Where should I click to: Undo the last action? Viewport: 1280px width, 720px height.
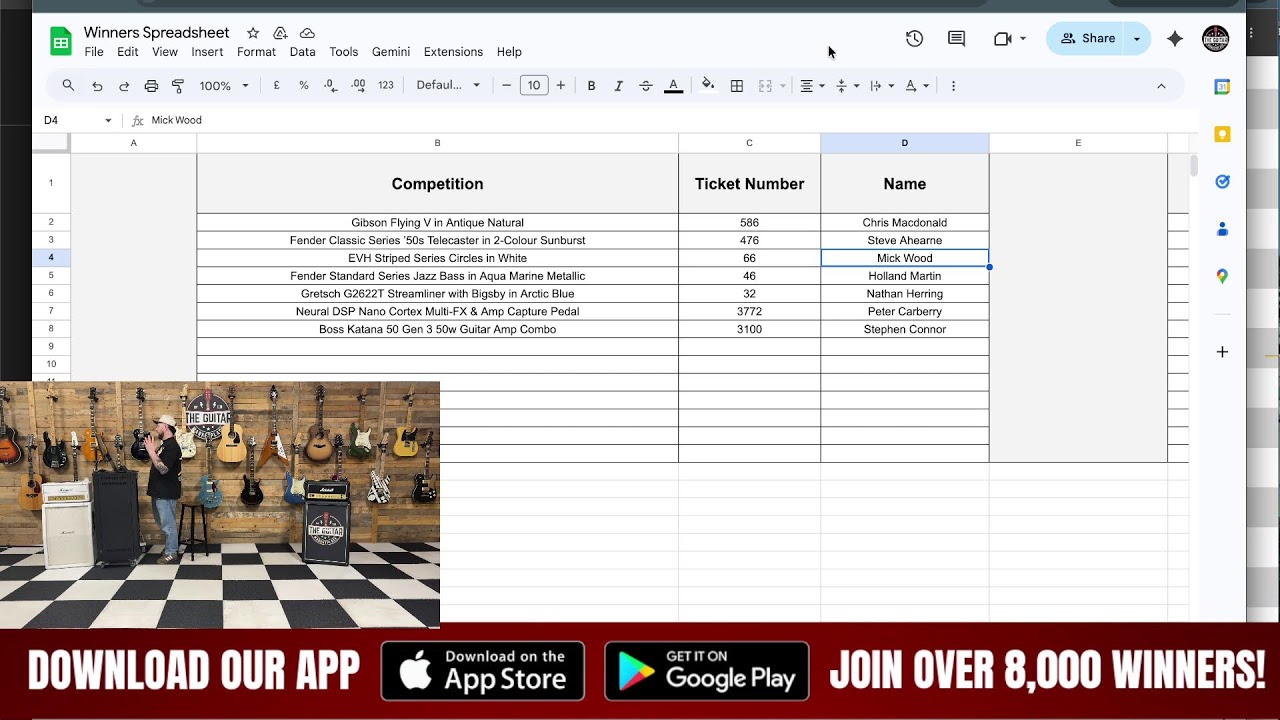[97, 86]
